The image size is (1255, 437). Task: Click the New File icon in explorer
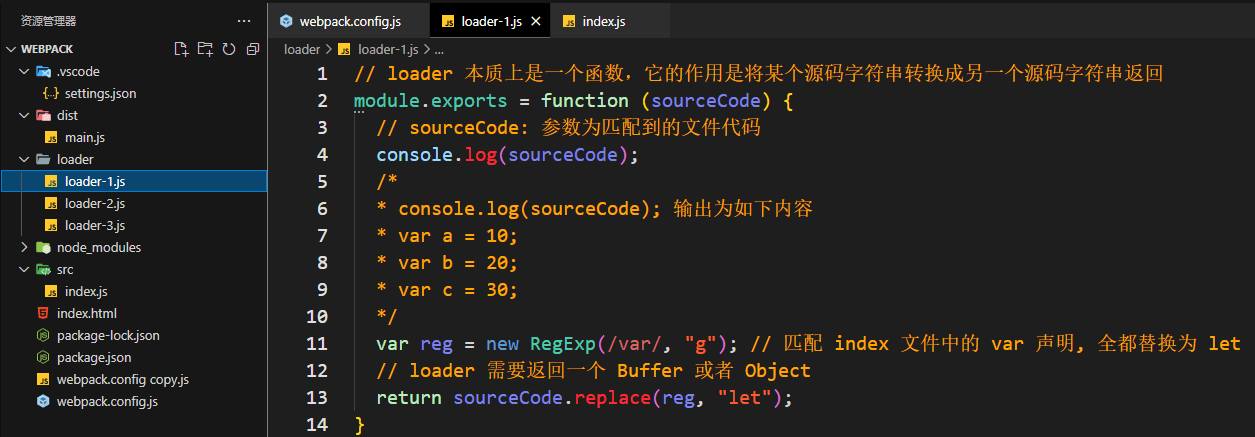pyautogui.click(x=181, y=49)
